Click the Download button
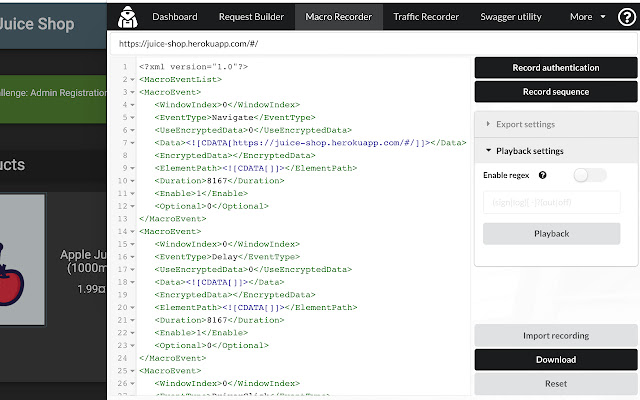This screenshot has height=400, width=640. 555,359
